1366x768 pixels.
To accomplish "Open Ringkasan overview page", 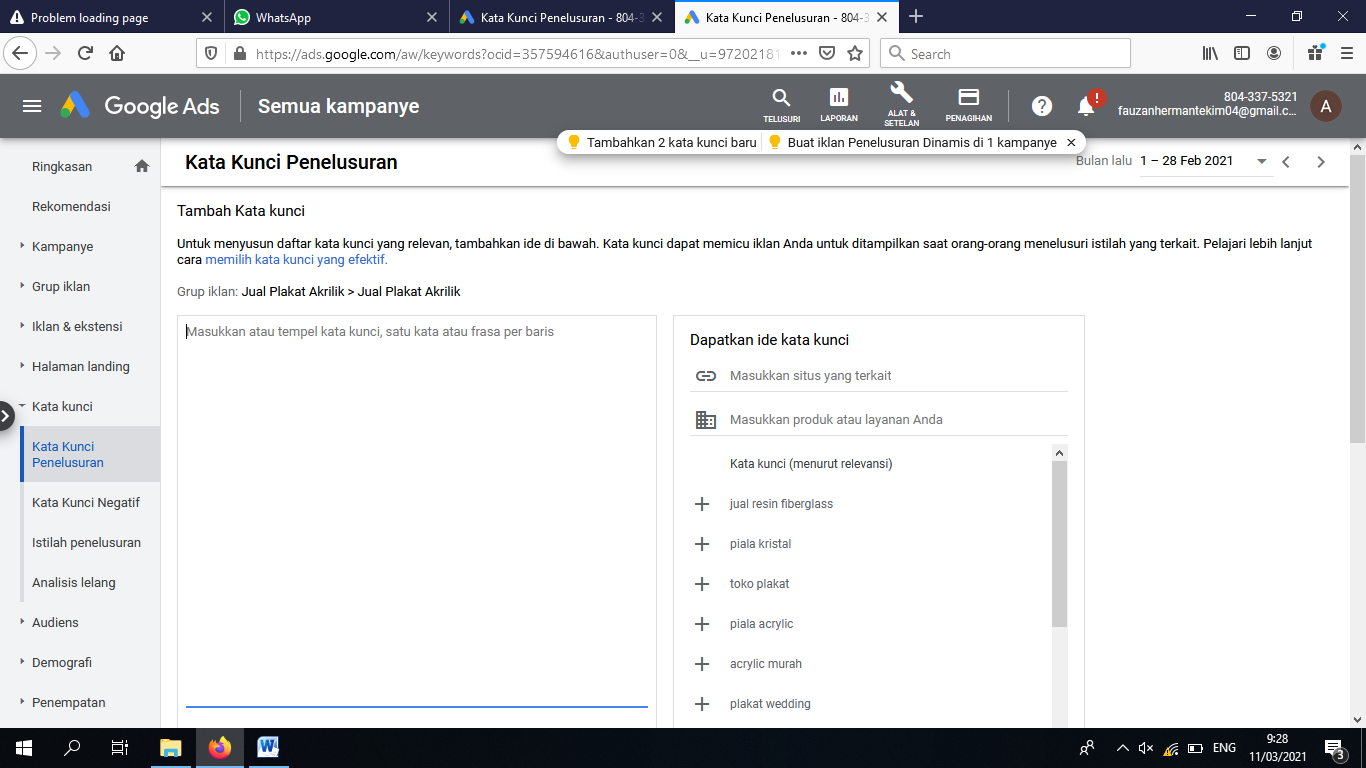I will 62,166.
